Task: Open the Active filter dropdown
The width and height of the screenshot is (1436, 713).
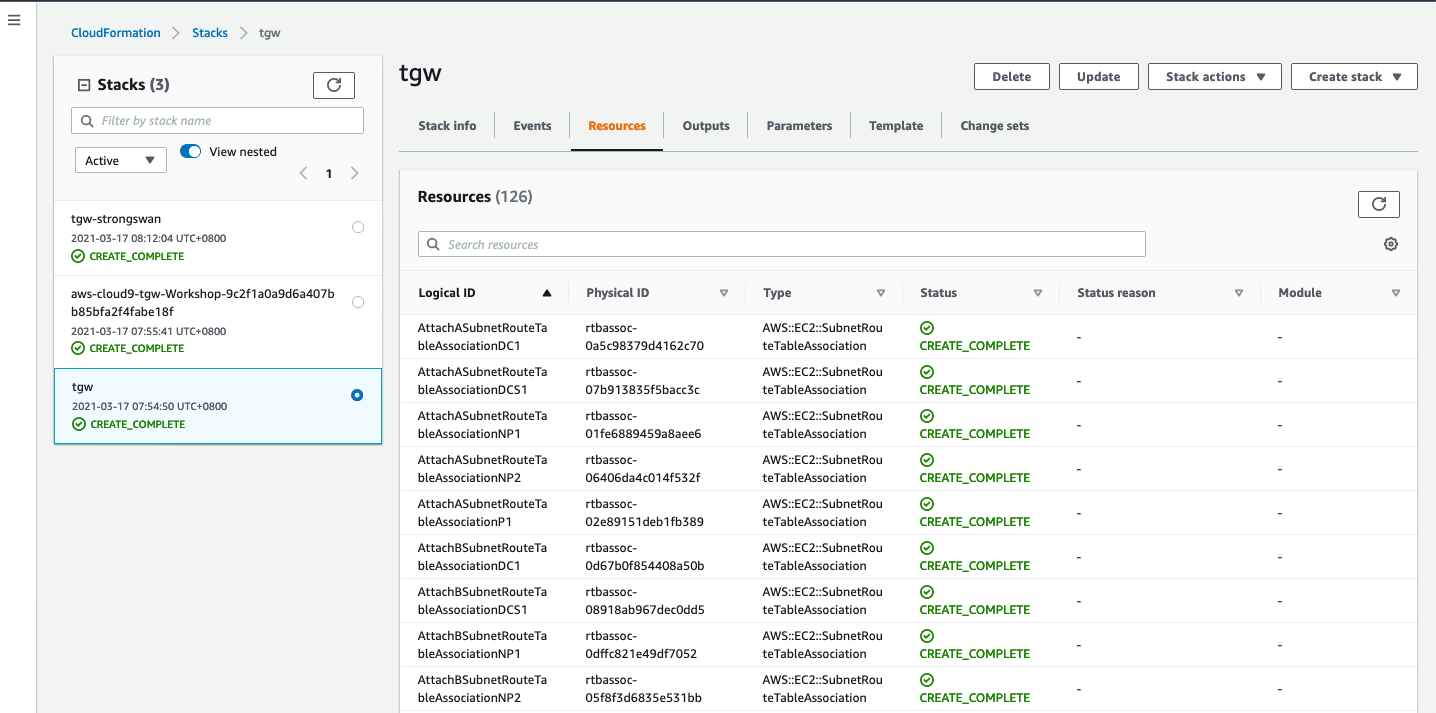Action: (121, 160)
